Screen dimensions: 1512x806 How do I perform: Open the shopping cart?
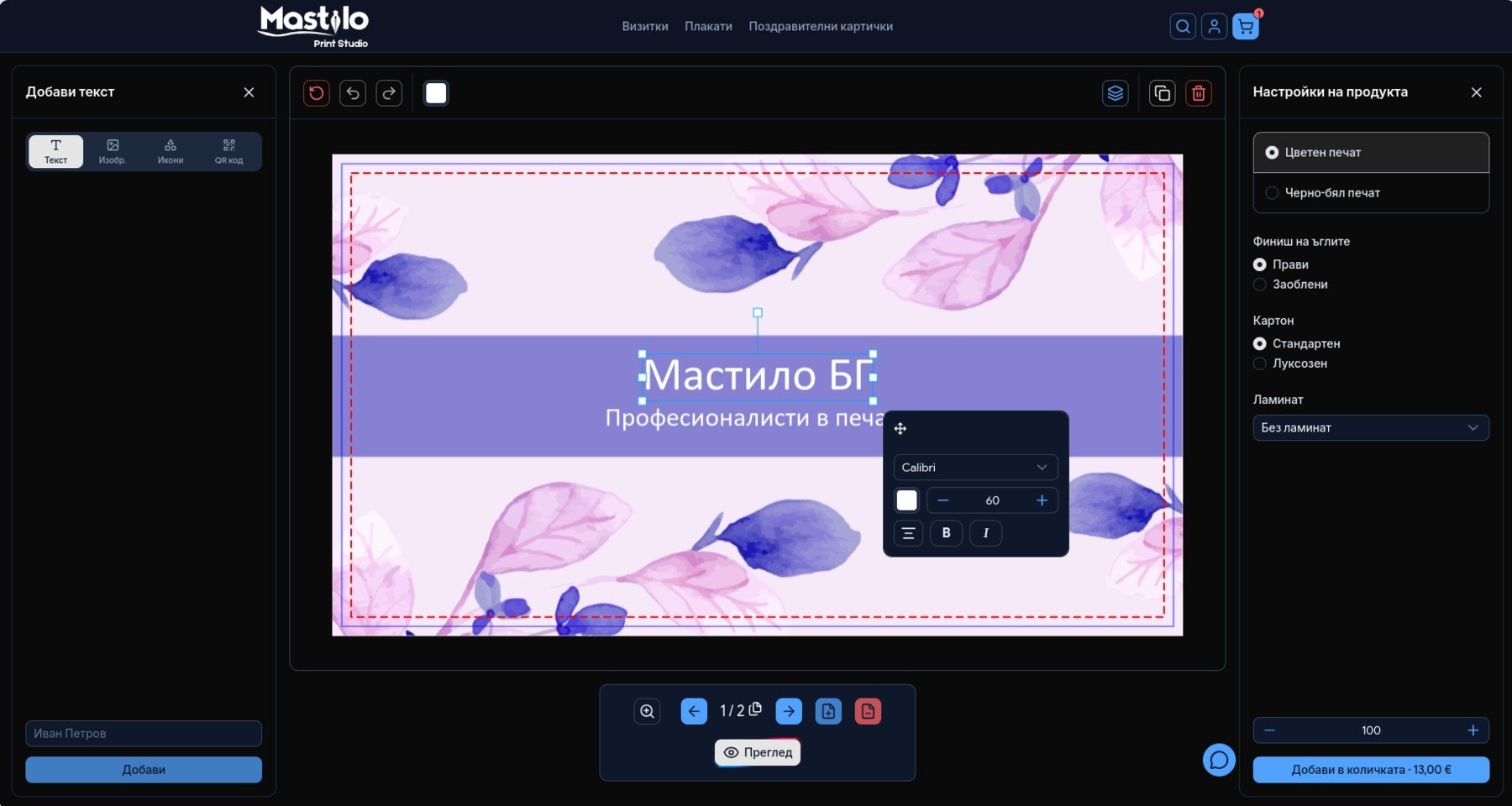click(1246, 27)
